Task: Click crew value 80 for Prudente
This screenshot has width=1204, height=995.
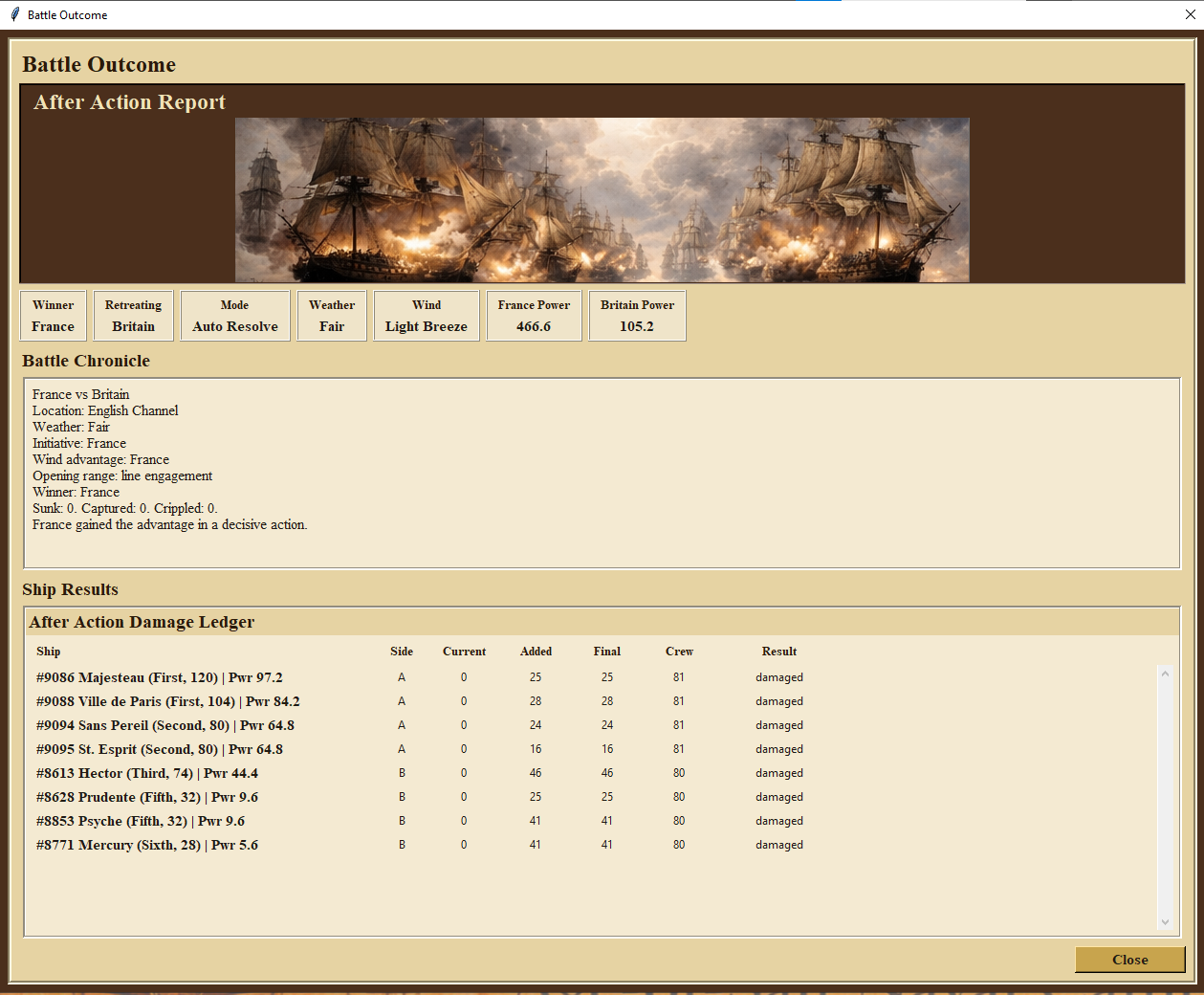Action: click(x=679, y=797)
